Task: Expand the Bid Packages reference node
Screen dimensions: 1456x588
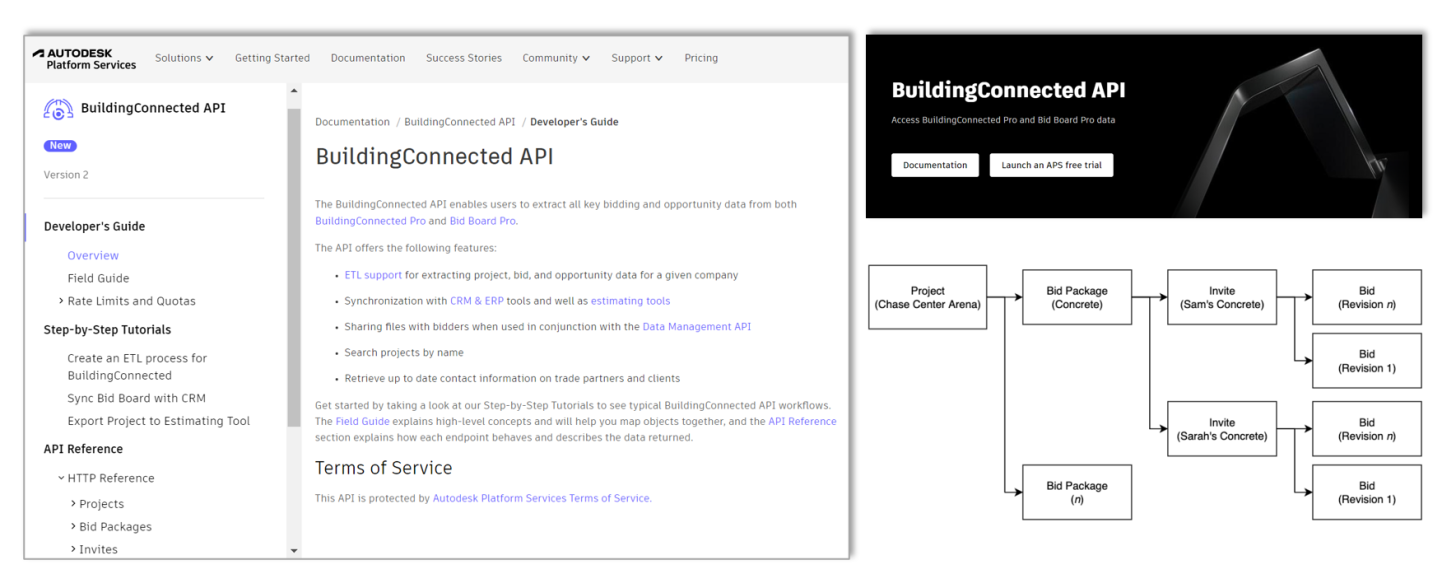Action: (111, 527)
